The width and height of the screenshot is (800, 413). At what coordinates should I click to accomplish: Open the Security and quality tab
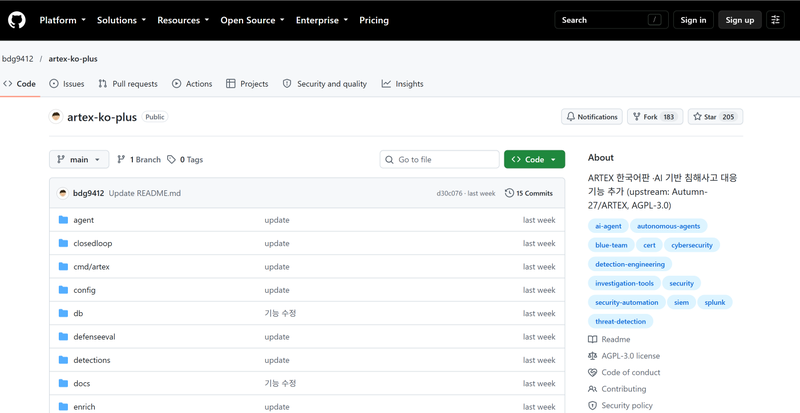(324, 84)
